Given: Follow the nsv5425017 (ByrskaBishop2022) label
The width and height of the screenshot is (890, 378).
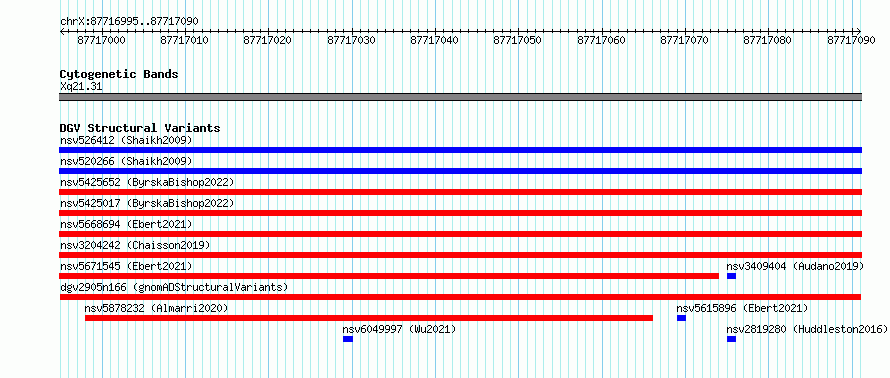Looking at the screenshot, I should pos(147,203).
